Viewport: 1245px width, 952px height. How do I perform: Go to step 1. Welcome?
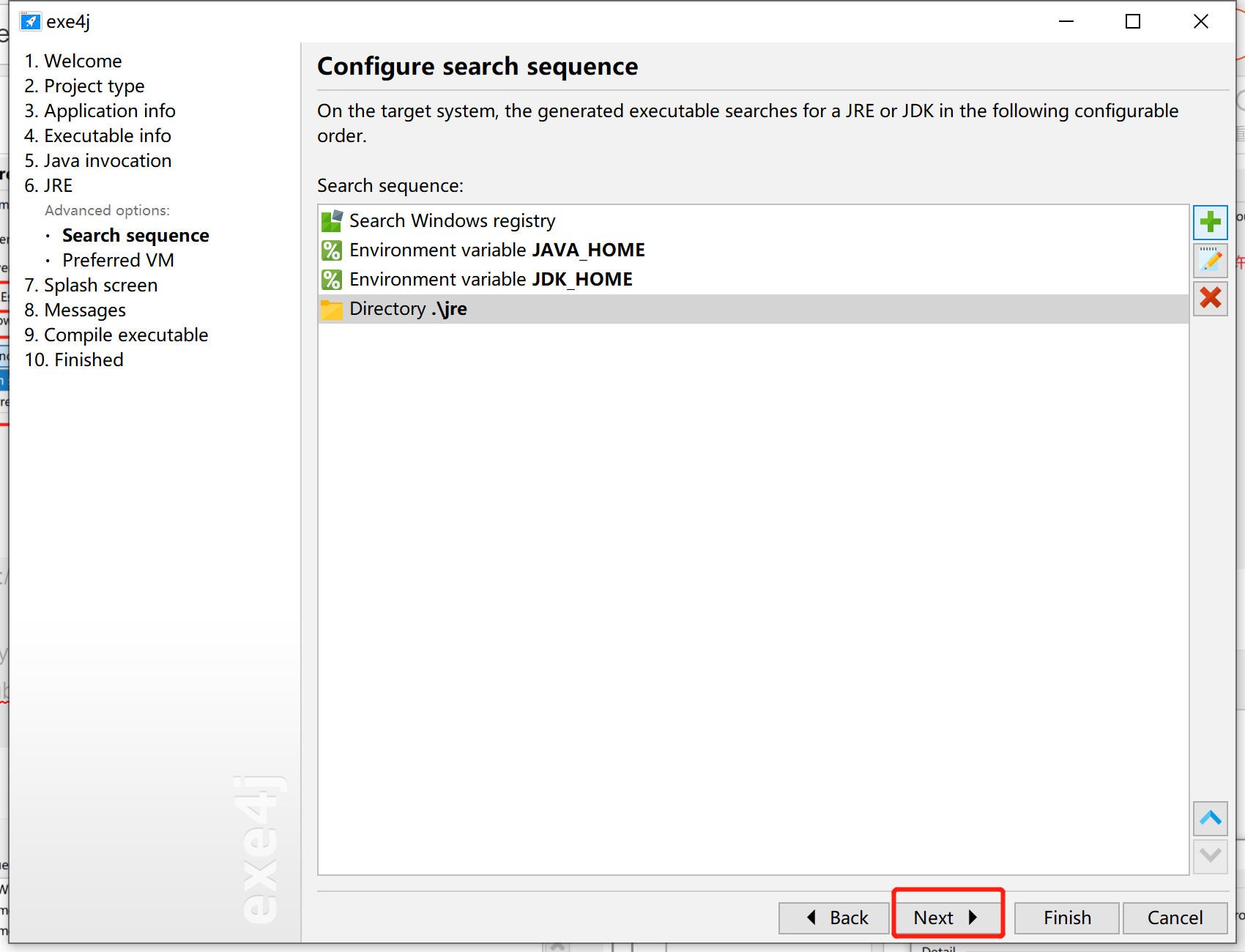click(x=73, y=61)
